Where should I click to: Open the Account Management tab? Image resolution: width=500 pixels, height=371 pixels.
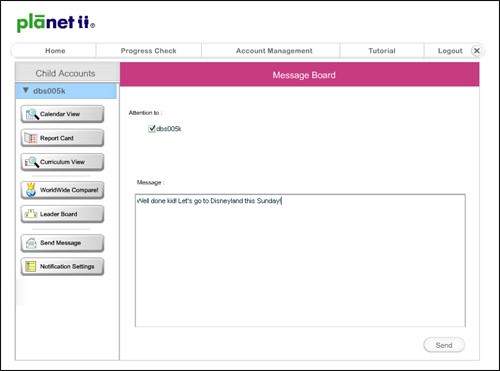click(274, 51)
